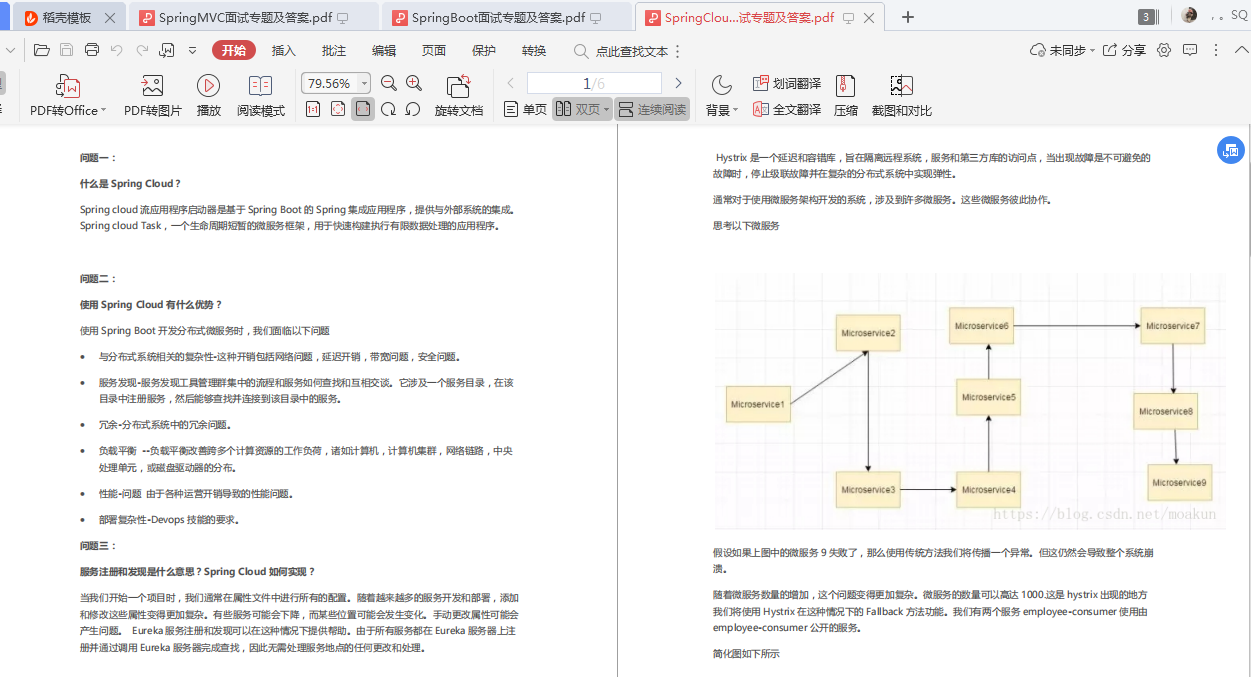1251x677 pixels.
Task: Open the 压缩 compress tool
Action: (846, 96)
